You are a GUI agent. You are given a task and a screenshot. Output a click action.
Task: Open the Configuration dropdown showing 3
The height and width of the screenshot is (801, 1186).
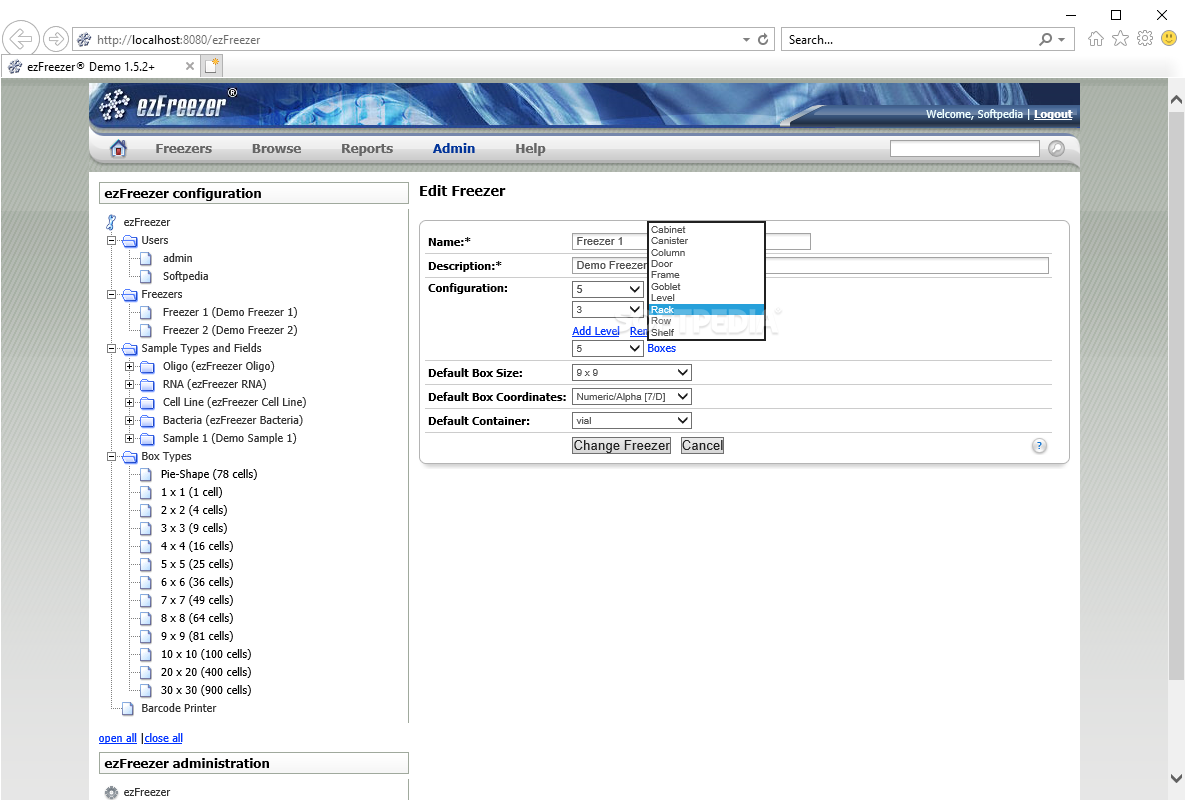coord(608,309)
